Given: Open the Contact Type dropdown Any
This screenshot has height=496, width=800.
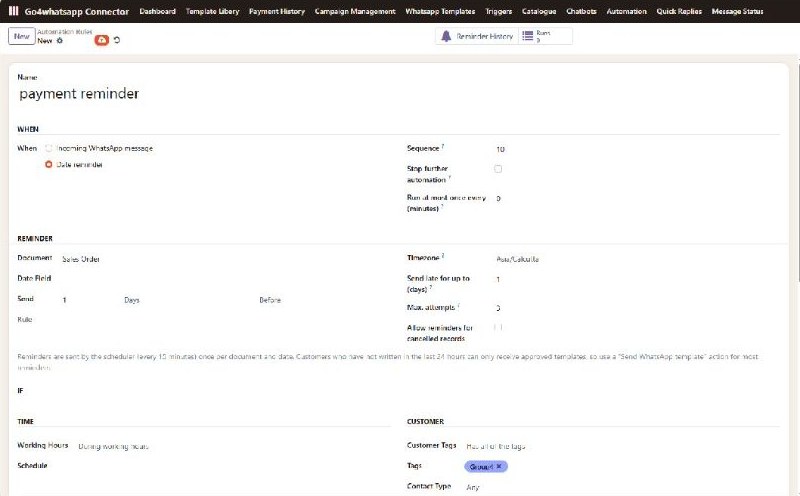Looking at the screenshot, I should tap(622, 487).
